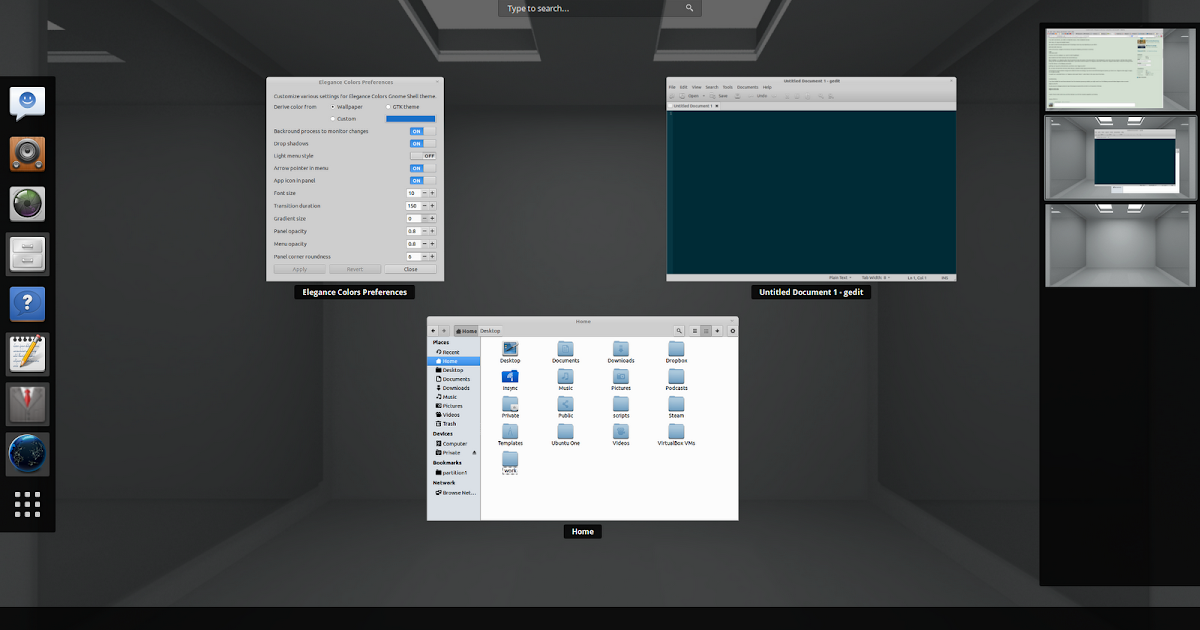1200x630 pixels.
Task: Show all applications from the dock grid icon
Action: coord(27,505)
